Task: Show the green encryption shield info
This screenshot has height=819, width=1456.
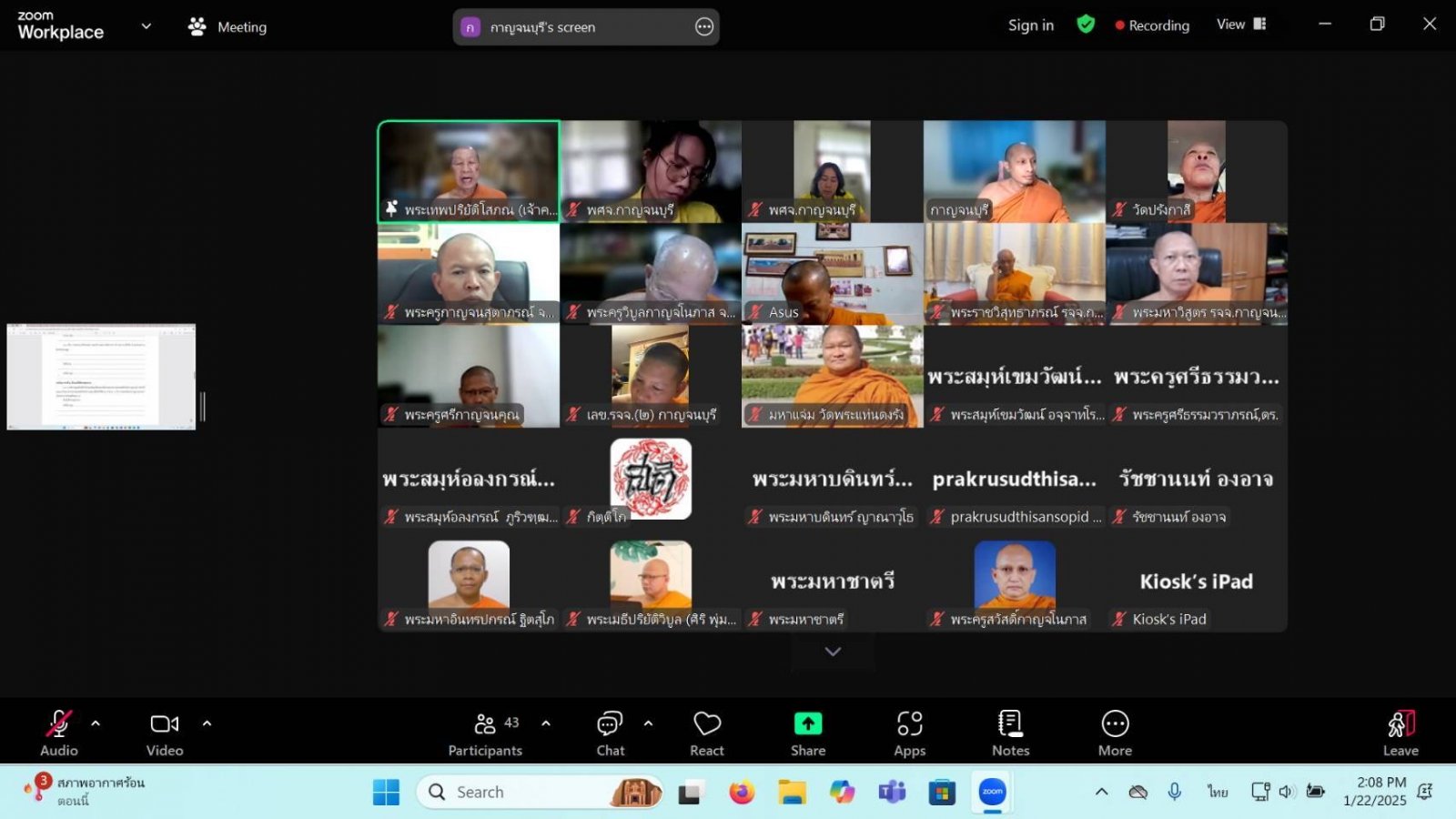Action: (1086, 25)
